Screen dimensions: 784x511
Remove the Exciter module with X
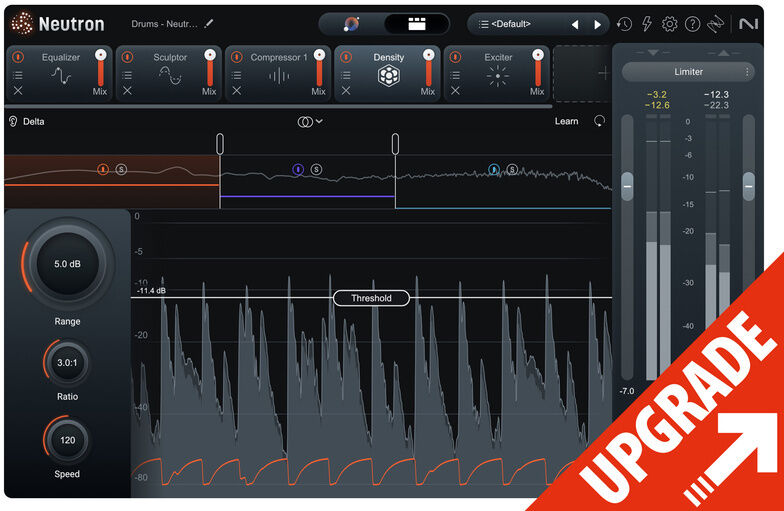[455, 91]
